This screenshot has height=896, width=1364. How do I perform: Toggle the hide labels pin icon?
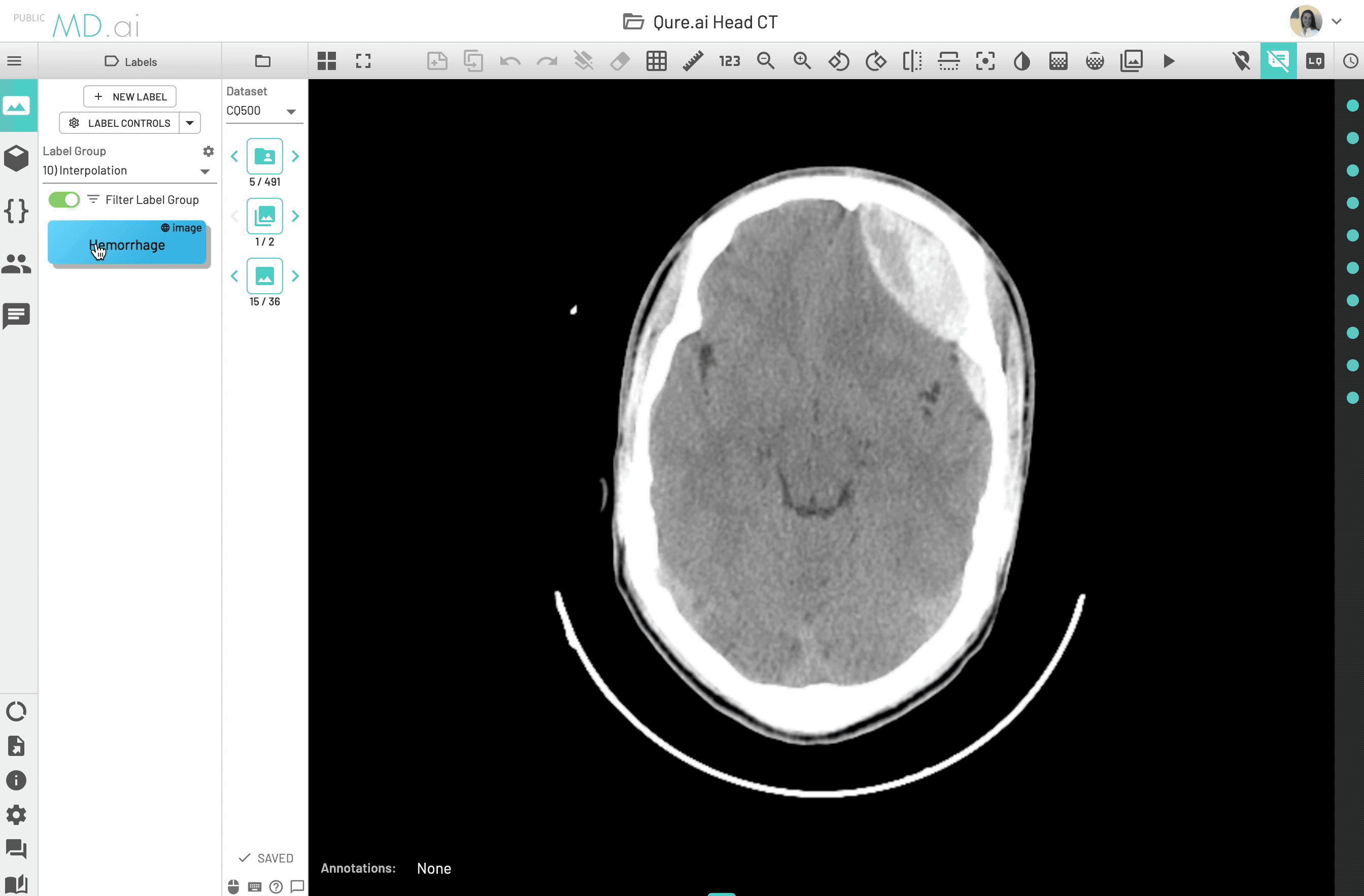pyautogui.click(x=1241, y=61)
